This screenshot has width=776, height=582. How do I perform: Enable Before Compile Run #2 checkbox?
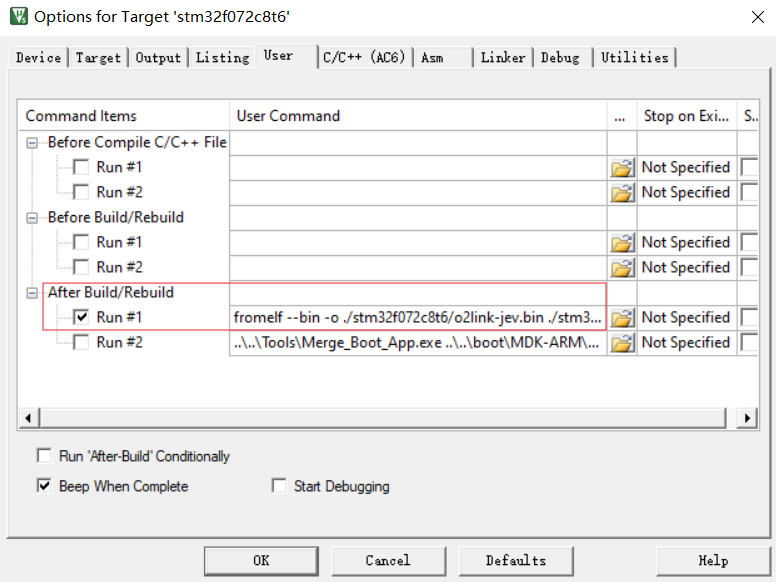click(x=81, y=192)
